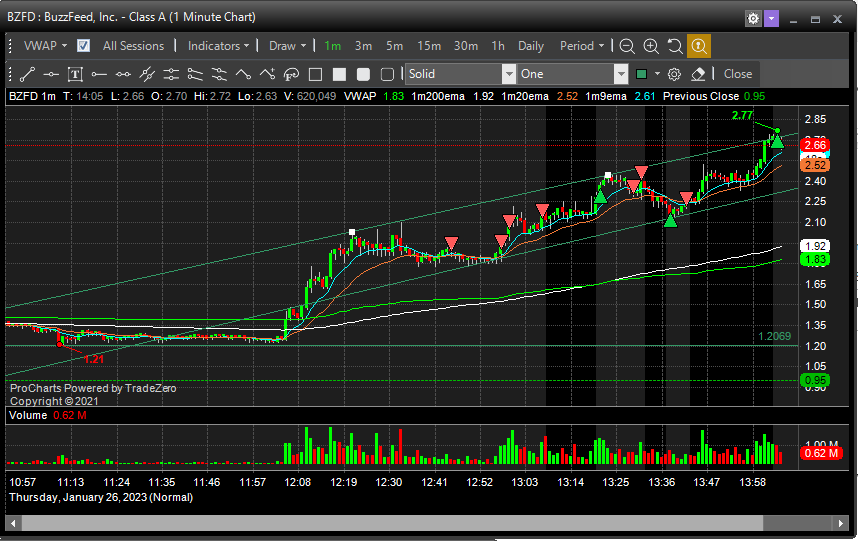This screenshot has width=858, height=541.
Task: Click the green drawing color swatch
Action: click(x=642, y=74)
